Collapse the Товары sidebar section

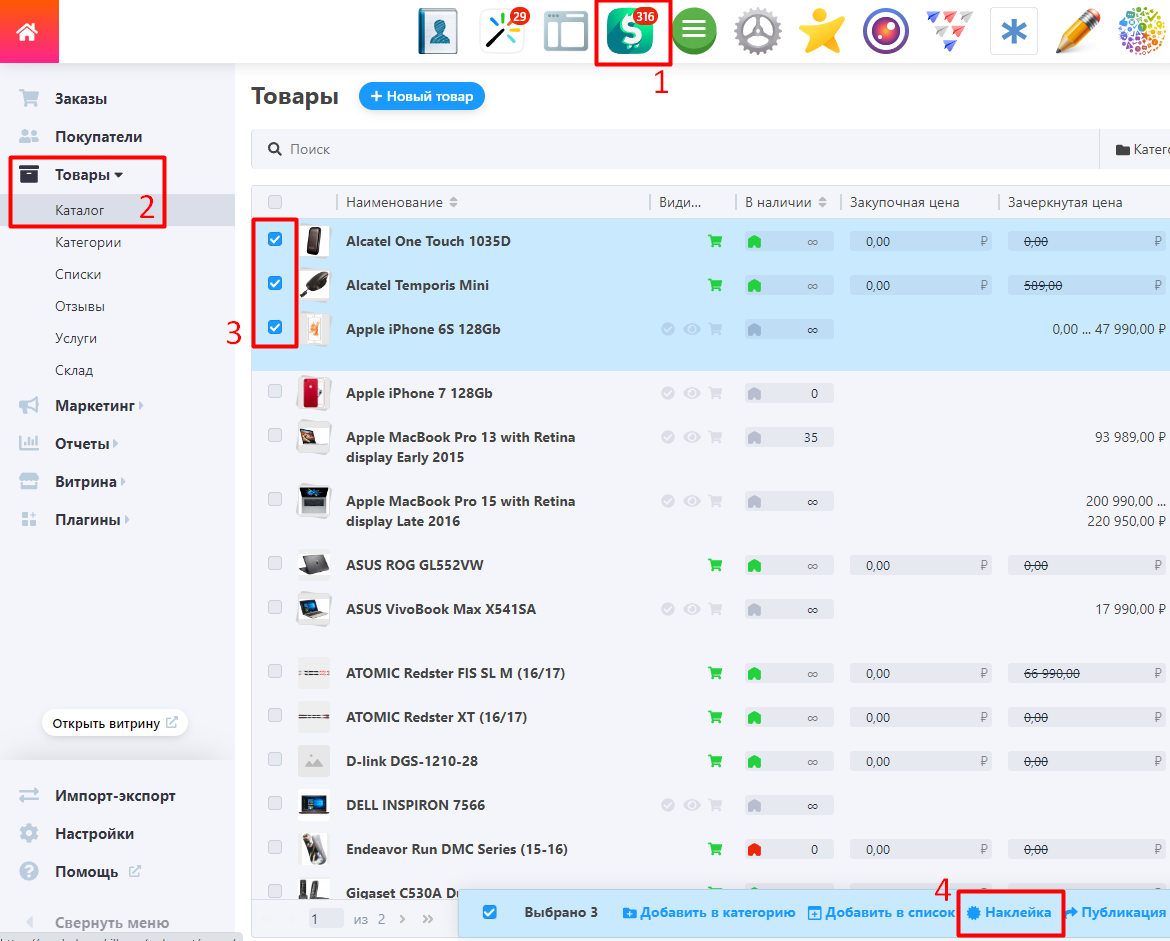88,175
